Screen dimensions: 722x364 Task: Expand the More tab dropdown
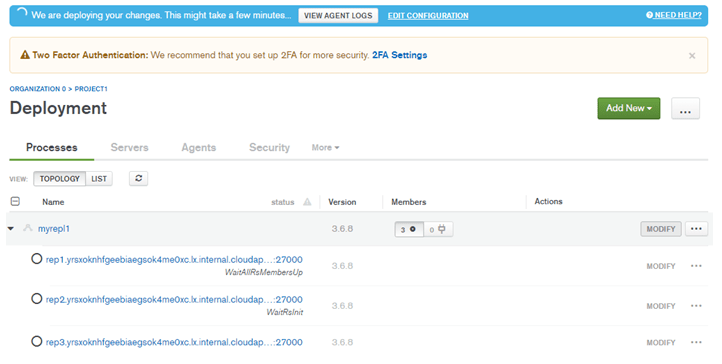click(x=325, y=148)
